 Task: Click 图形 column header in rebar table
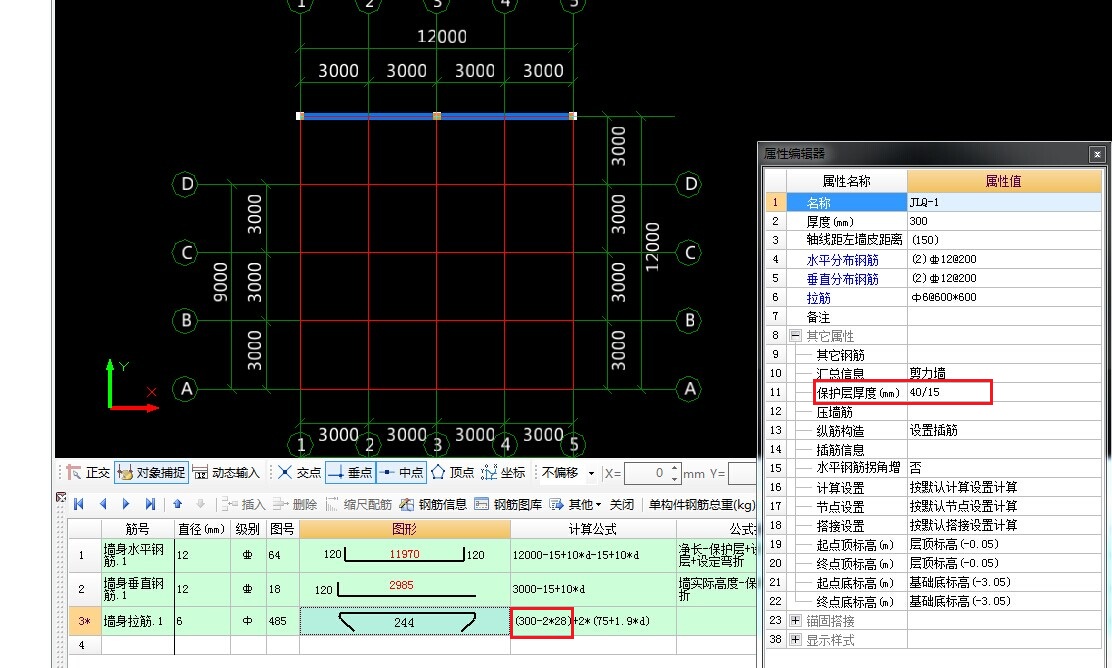tap(405, 529)
